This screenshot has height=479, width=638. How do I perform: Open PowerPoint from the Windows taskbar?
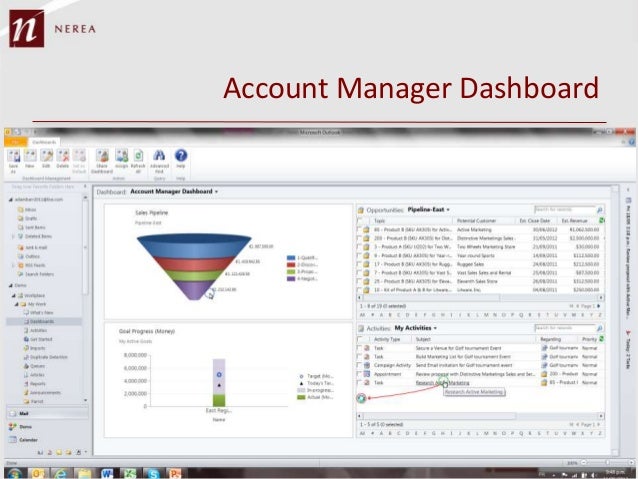click(175, 473)
